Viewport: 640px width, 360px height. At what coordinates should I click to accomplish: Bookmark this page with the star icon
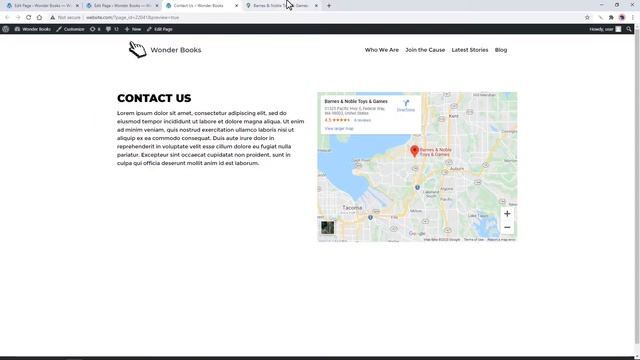pyautogui.click(x=587, y=18)
